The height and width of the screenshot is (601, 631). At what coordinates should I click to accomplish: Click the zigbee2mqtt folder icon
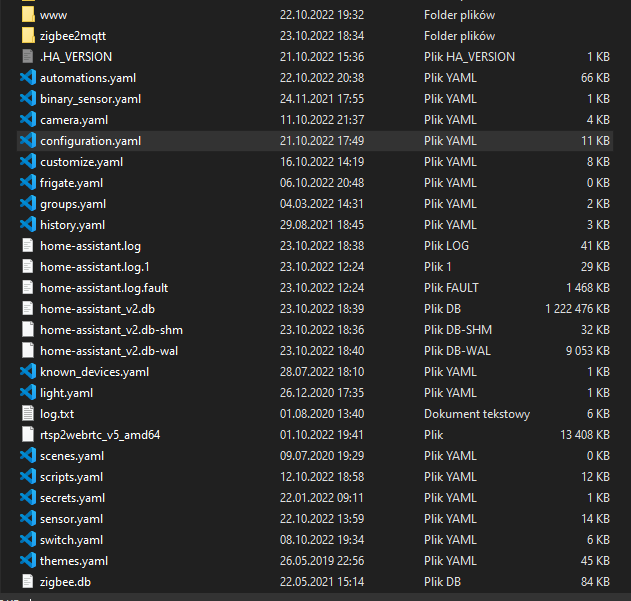point(28,36)
